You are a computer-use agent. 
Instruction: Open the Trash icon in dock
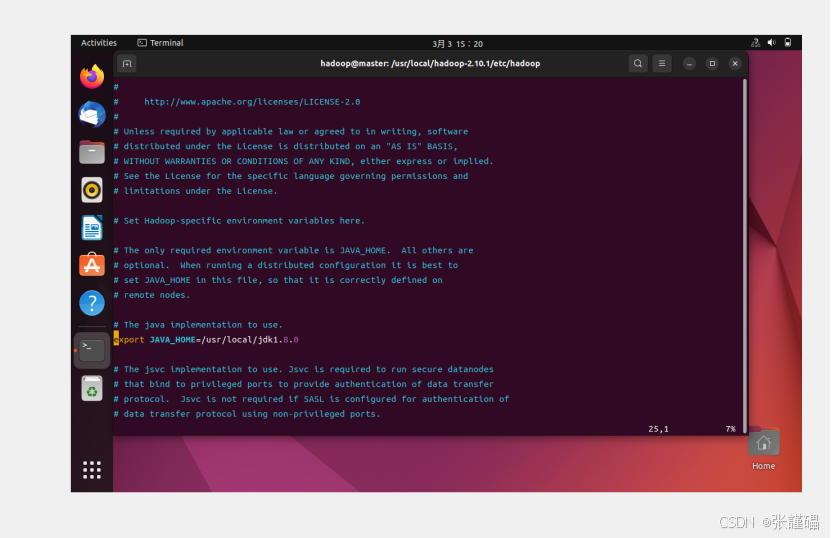[92, 389]
